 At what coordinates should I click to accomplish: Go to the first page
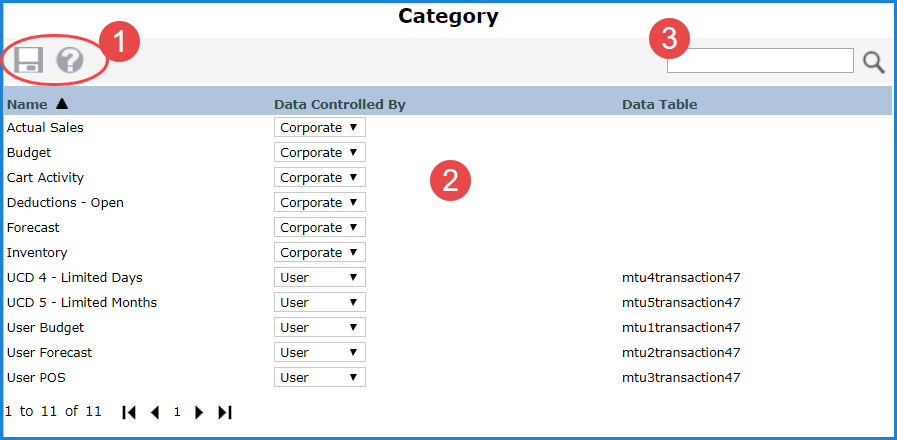pyautogui.click(x=129, y=412)
